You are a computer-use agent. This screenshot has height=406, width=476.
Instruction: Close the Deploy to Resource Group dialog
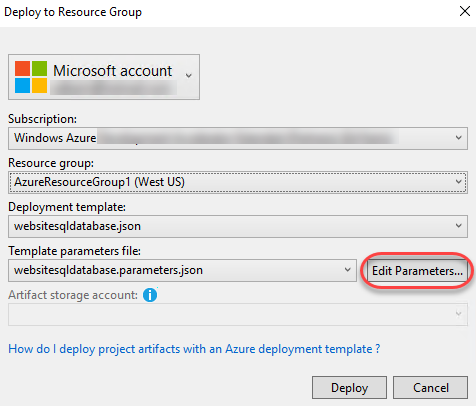pyautogui.click(x=465, y=11)
